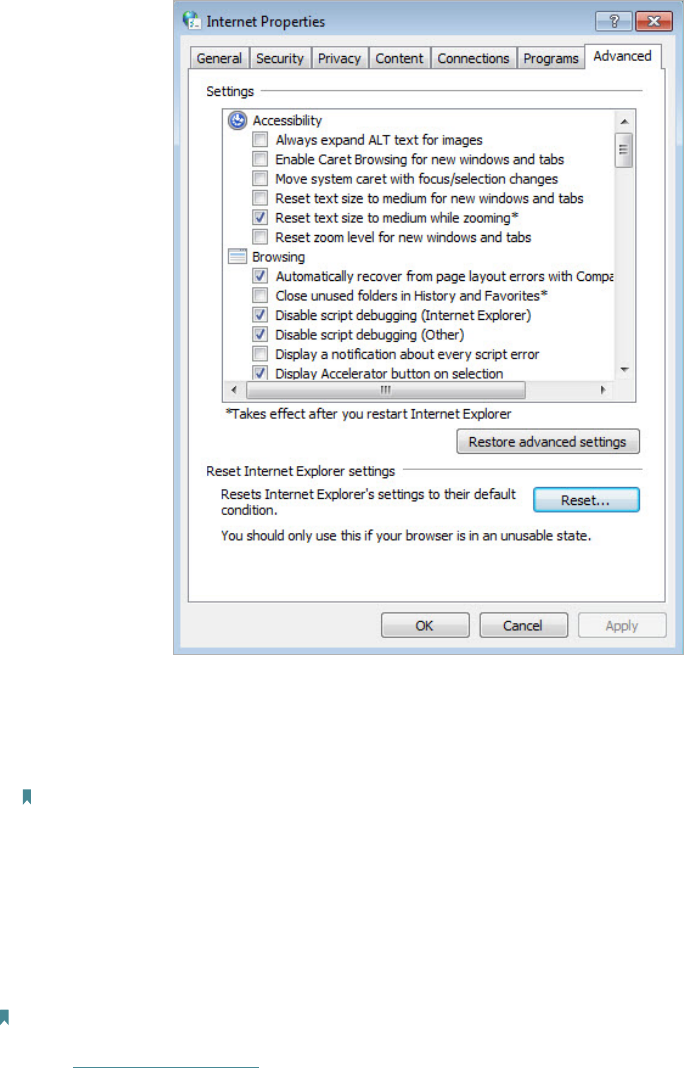Image resolution: width=684 pixels, height=1068 pixels.
Task: Open the Connections tab
Action: (x=473, y=59)
